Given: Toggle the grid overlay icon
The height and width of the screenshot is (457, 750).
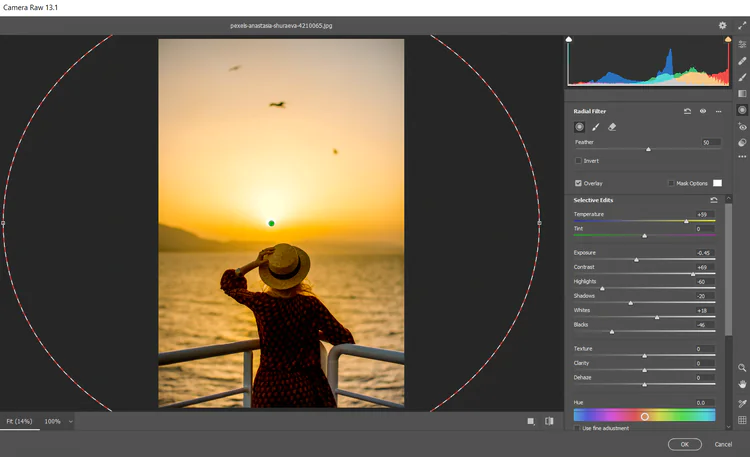Looking at the screenshot, I should [742, 420].
